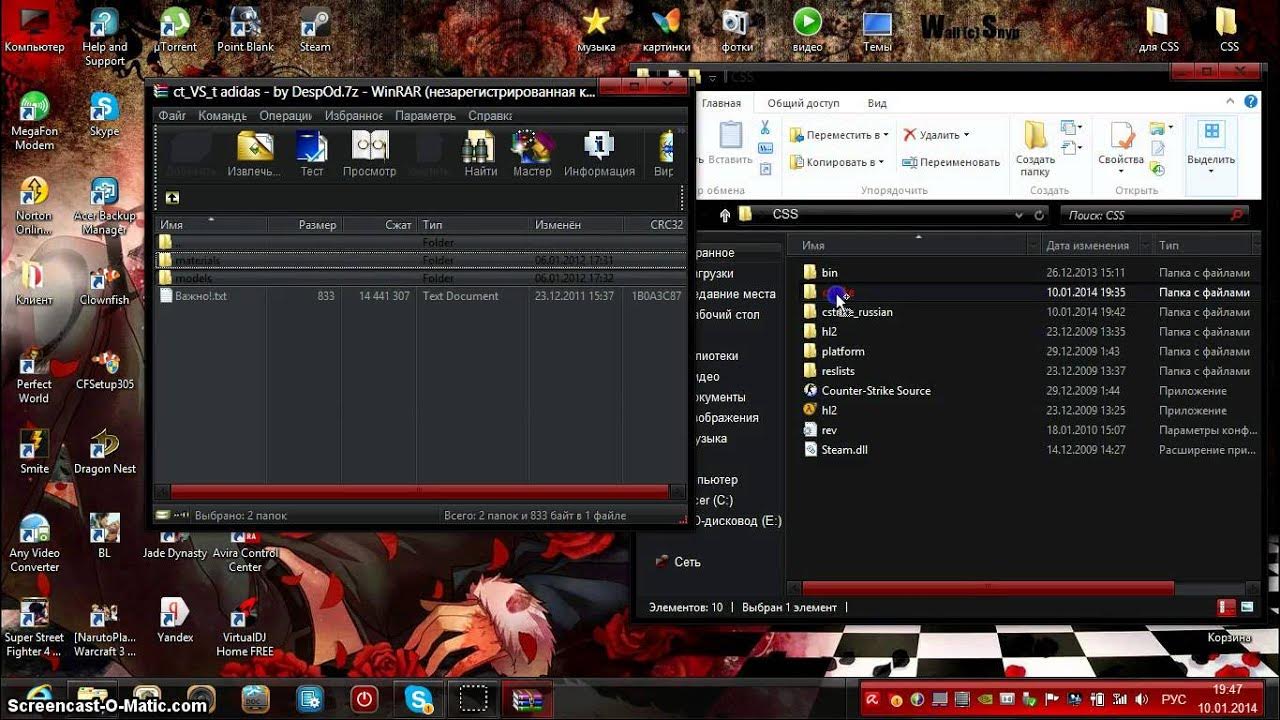This screenshot has height=720, width=1280.
Task: Open the Параметры menu in WinRAR
Action: pos(425,116)
